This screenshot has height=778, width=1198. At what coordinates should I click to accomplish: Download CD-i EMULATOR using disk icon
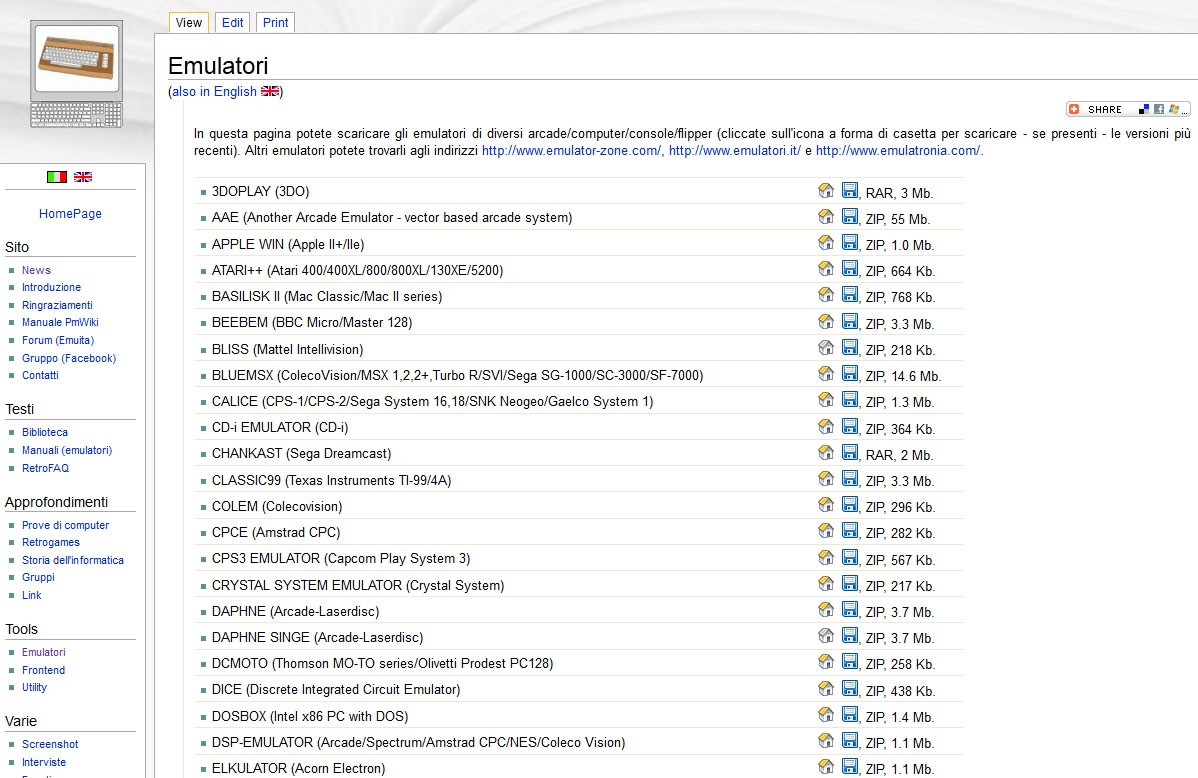tap(850, 426)
